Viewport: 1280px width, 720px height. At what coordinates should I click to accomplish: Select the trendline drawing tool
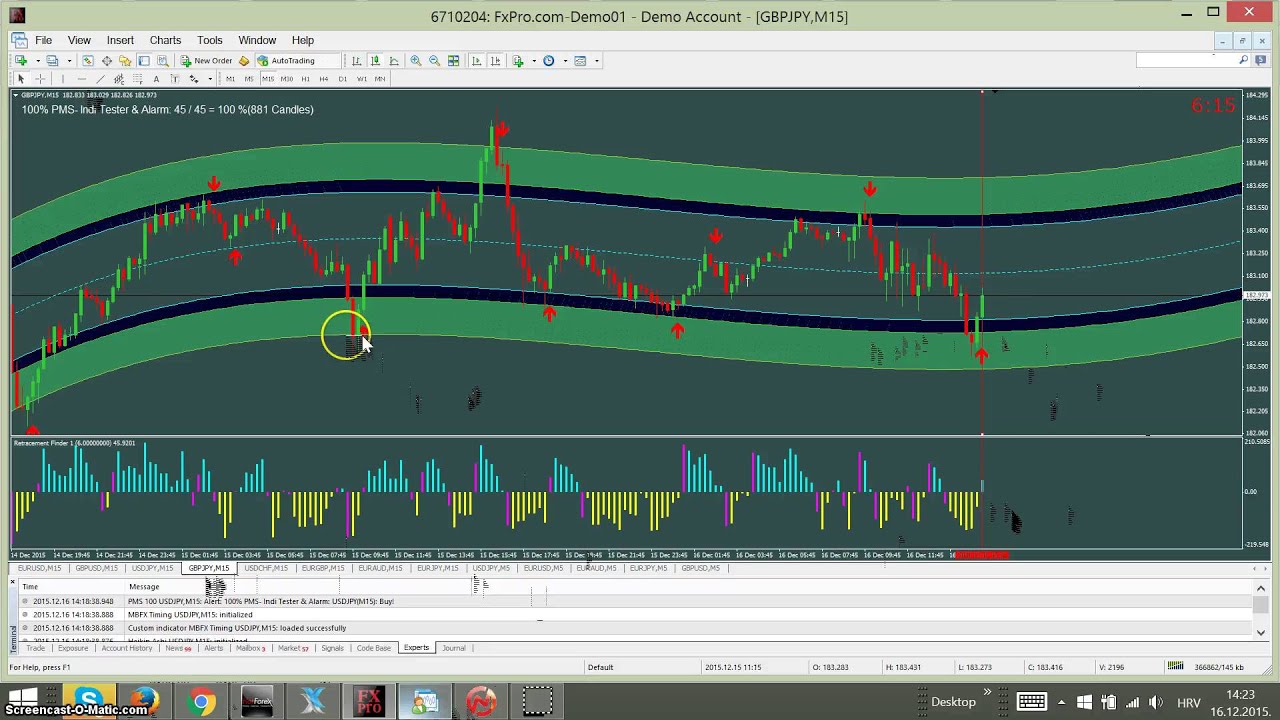pos(100,79)
